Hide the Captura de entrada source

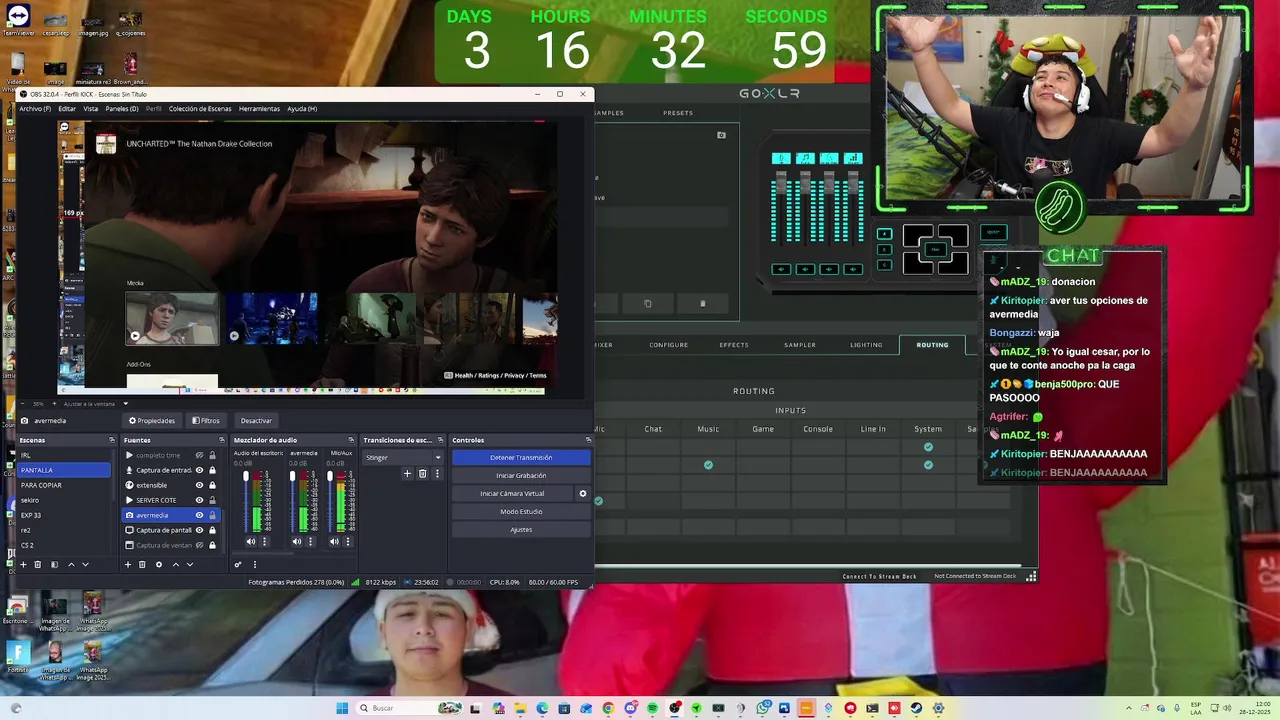pyautogui.click(x=199, y=470)
